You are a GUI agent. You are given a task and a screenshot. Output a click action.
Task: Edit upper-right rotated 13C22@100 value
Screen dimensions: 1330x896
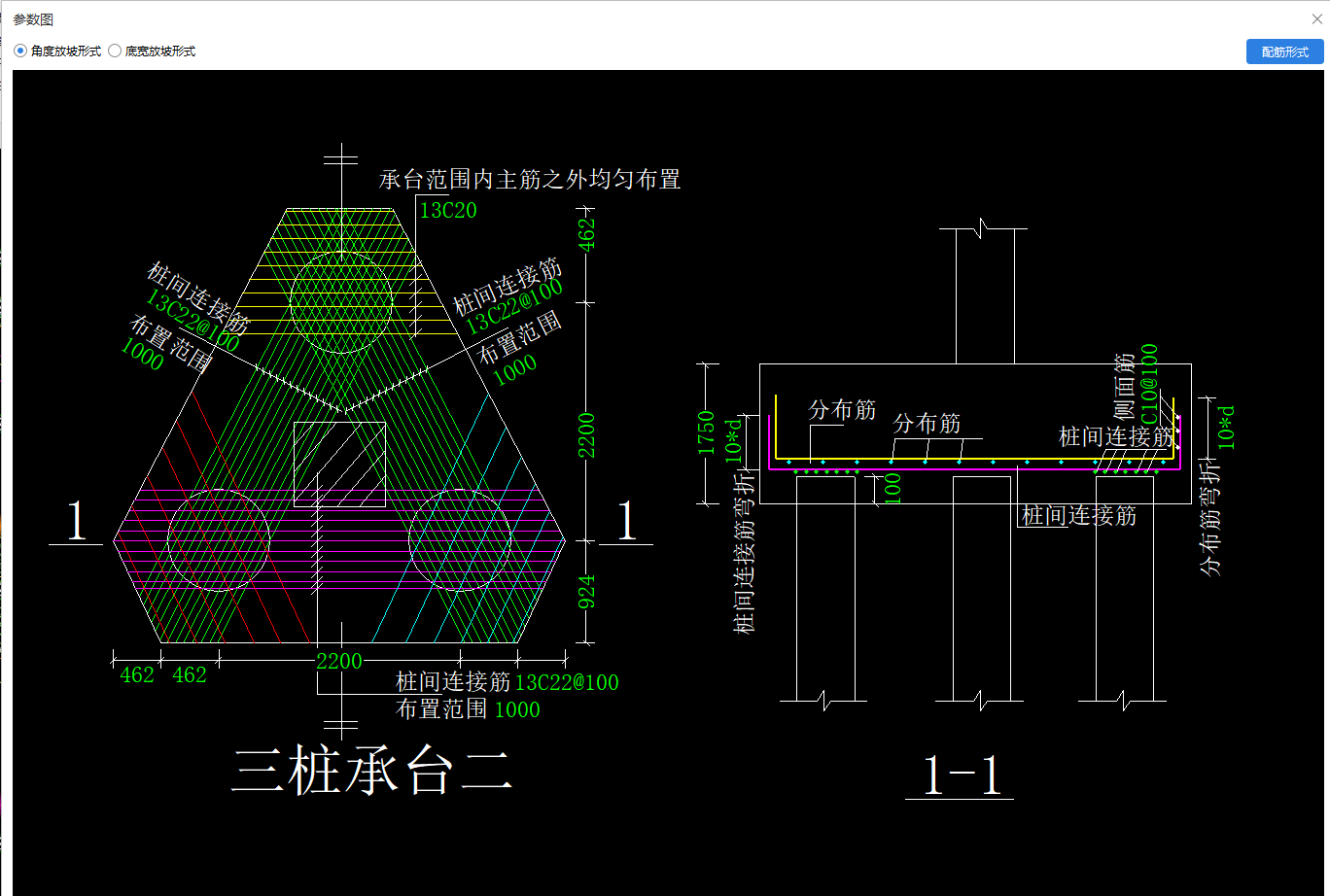click(x=514, y=307)
